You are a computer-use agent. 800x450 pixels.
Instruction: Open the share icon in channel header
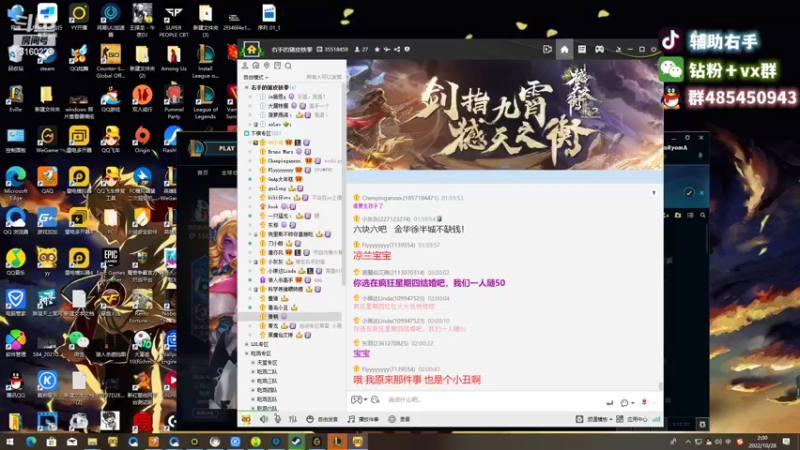click(x=397, y=49)
